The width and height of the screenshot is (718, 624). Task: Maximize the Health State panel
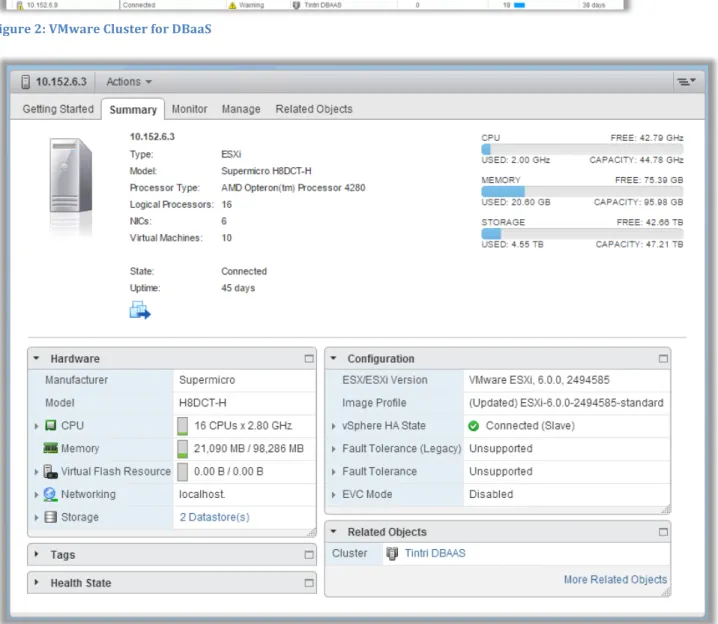309,583
